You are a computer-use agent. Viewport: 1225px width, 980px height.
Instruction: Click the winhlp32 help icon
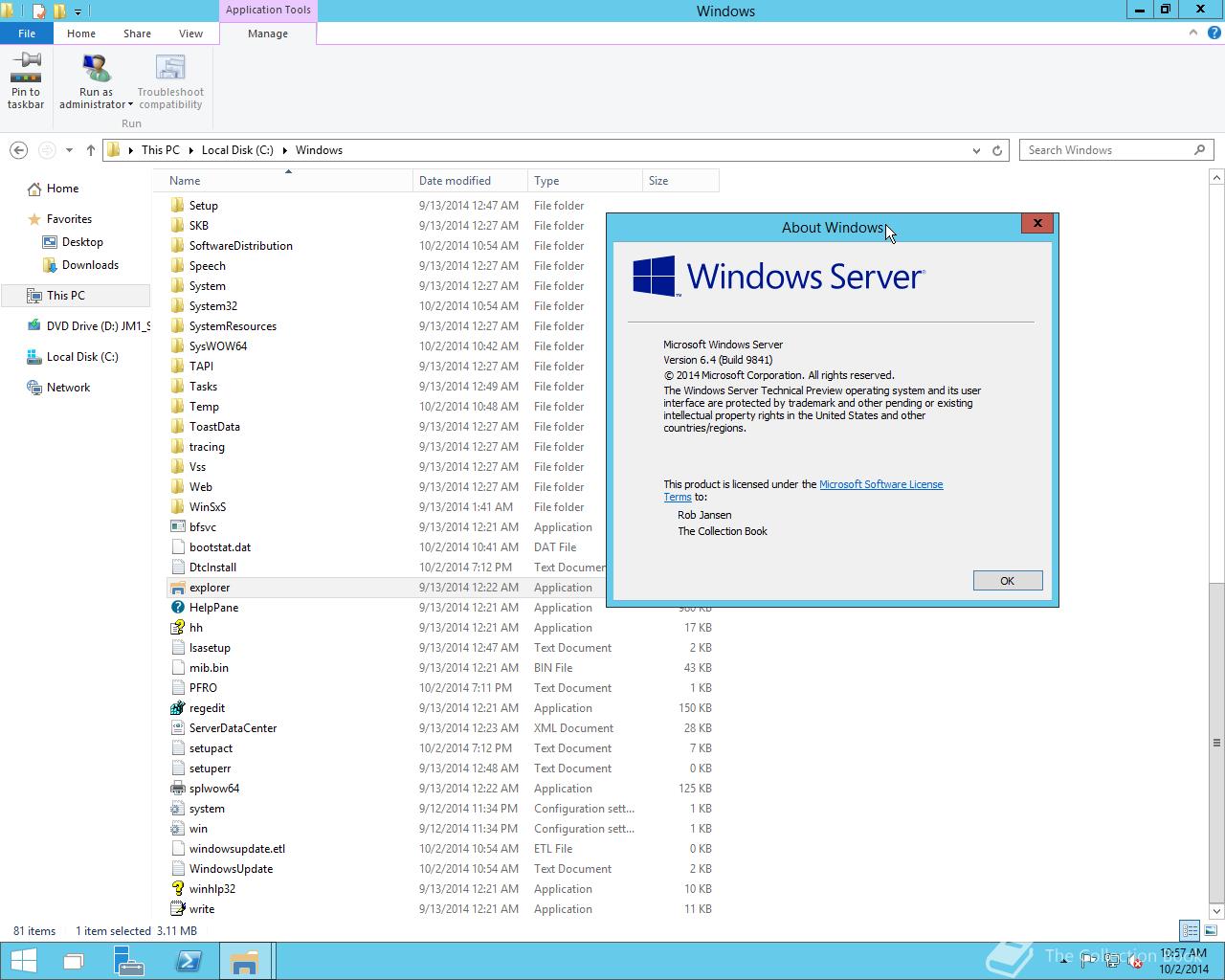coord(177,889)
